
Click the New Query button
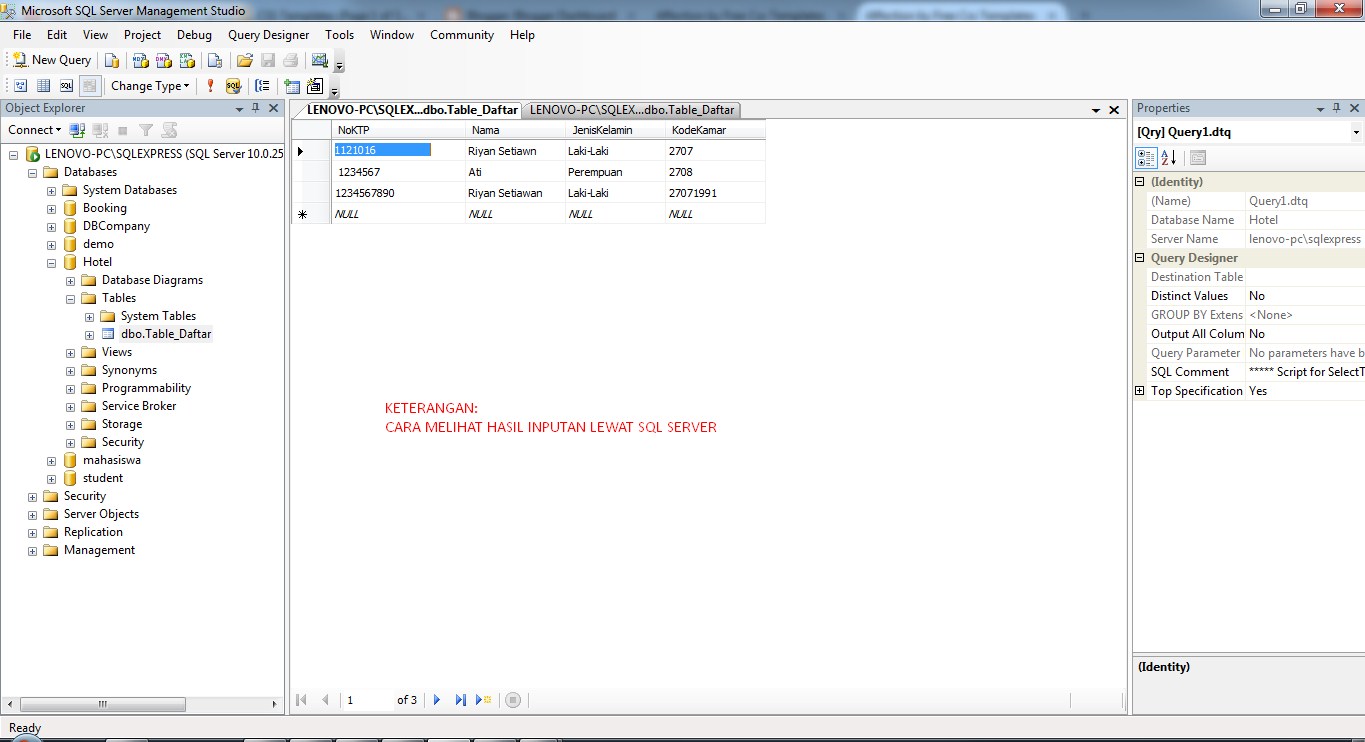coord(50,59)
